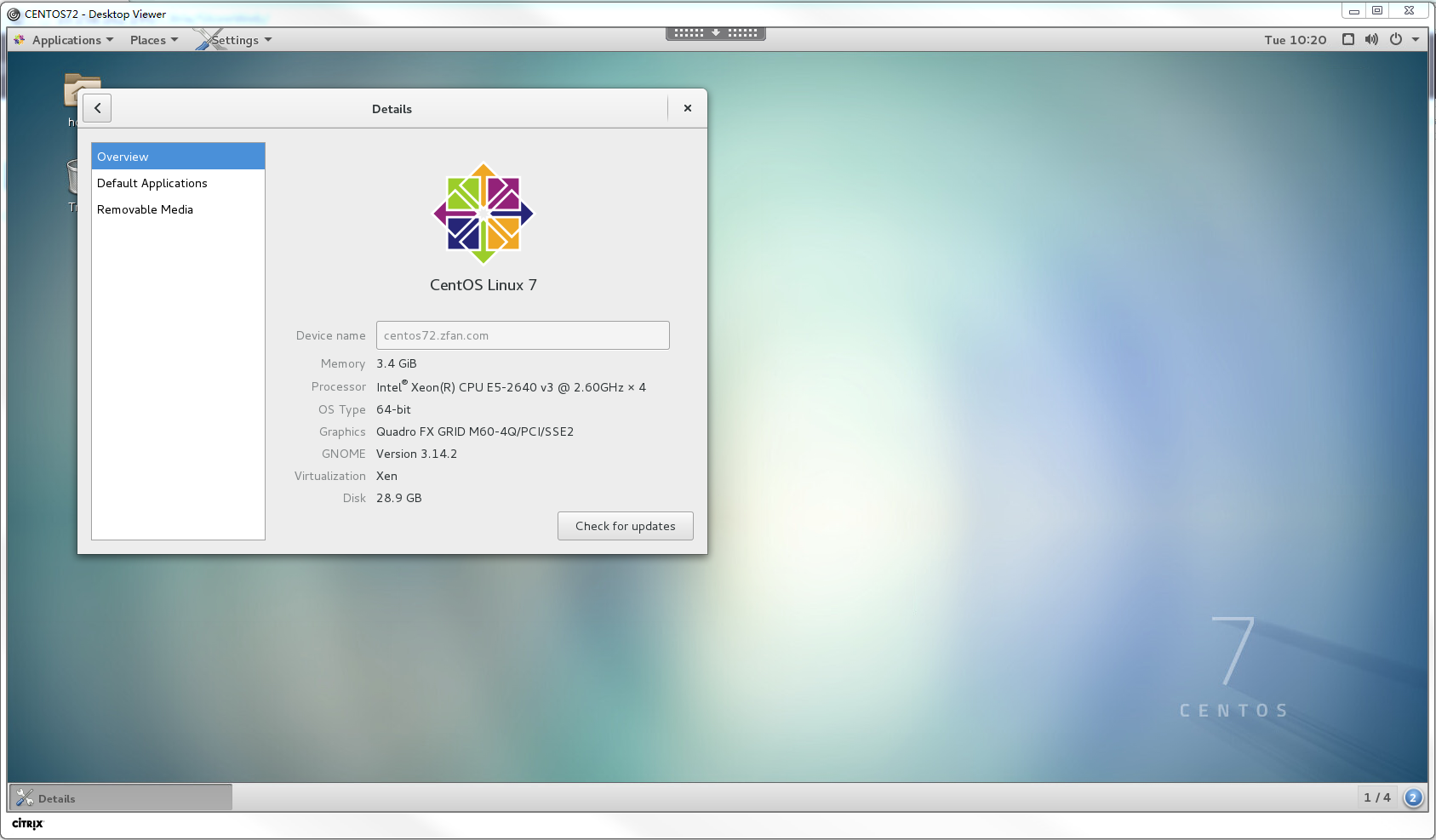
Task: Click the Details taskbar window button
Action: coord(120,797)
